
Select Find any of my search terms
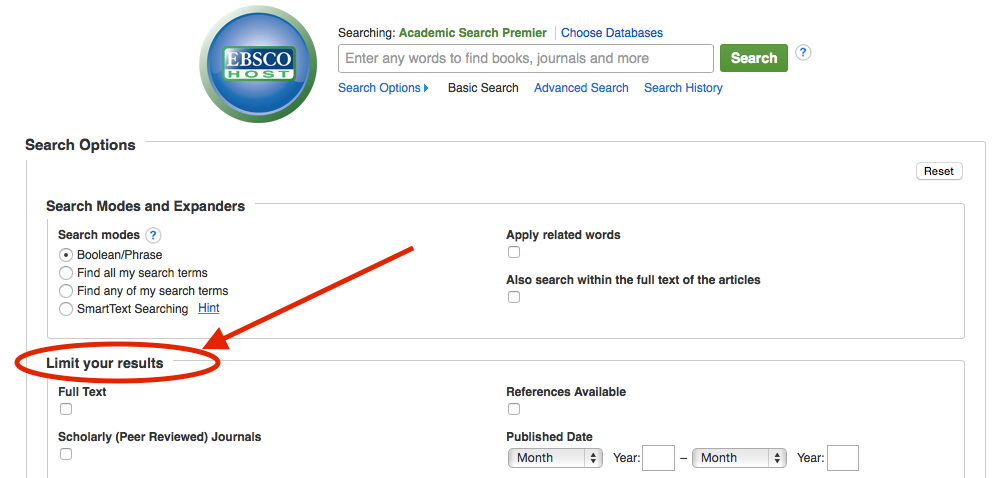[66, 291]
